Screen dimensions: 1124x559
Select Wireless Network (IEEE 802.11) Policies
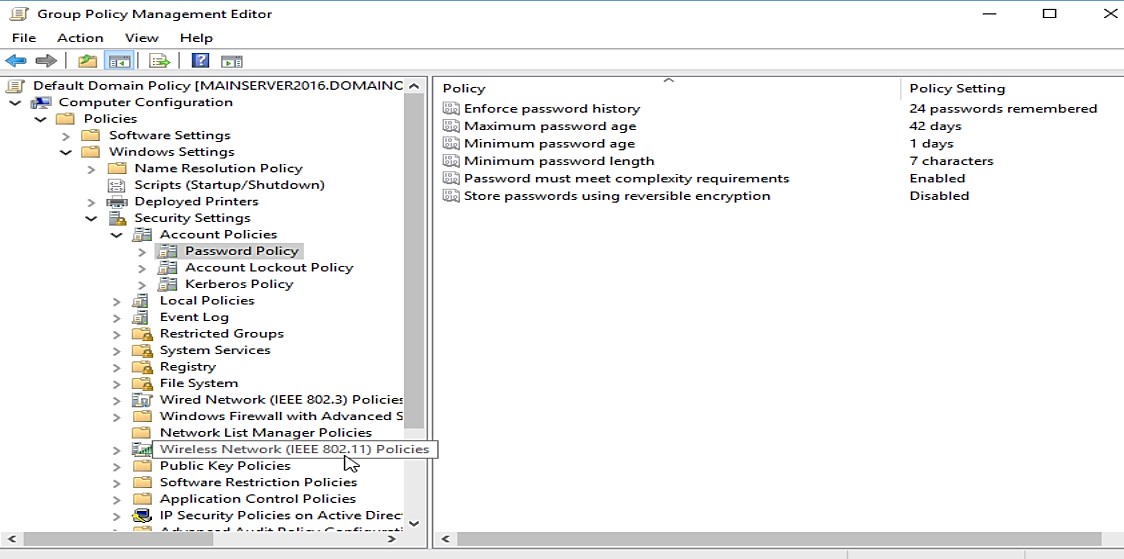point(294,450)
